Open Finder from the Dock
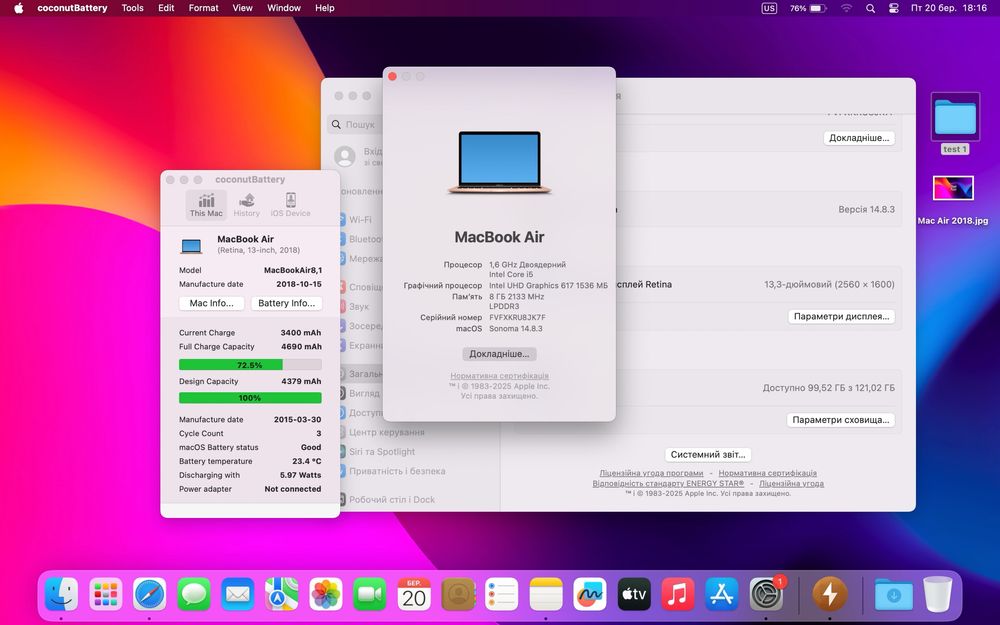The height and width of the screenshot is (625, 1000). [x=62, y=594]
